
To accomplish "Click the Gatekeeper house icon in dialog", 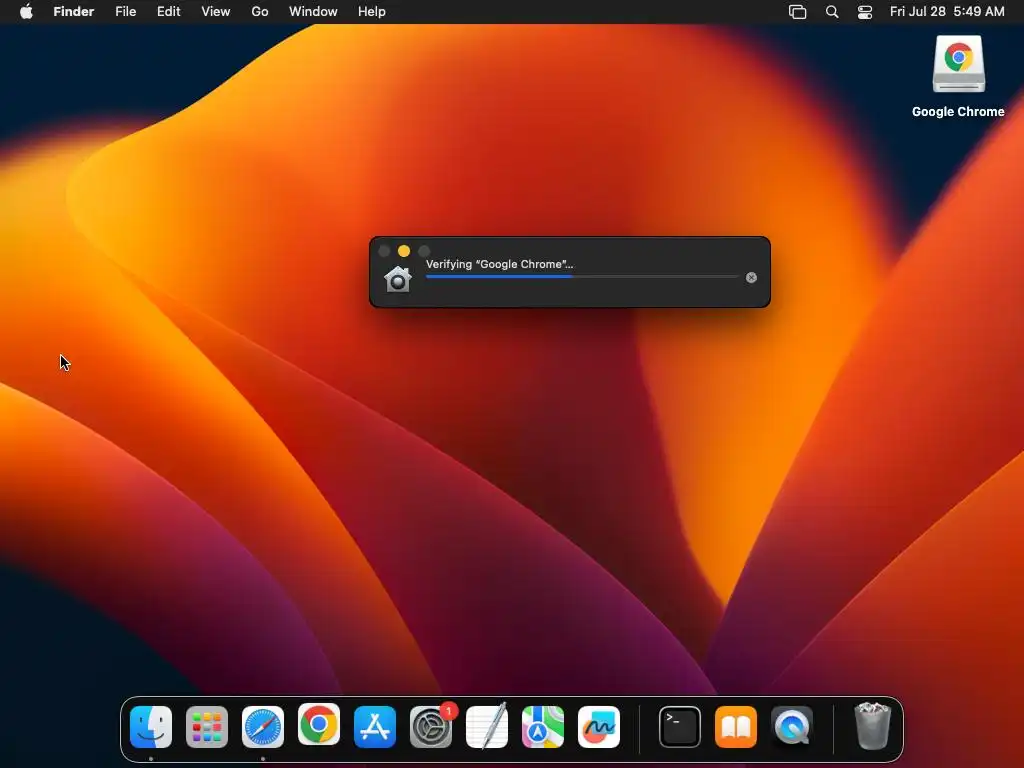I will coord(398,280).
